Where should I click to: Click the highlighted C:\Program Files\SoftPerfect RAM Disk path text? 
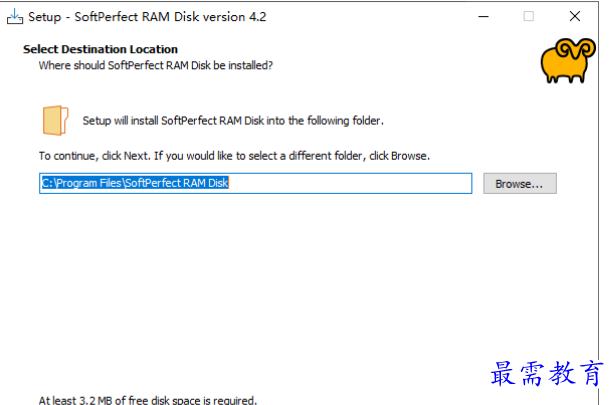135,183
